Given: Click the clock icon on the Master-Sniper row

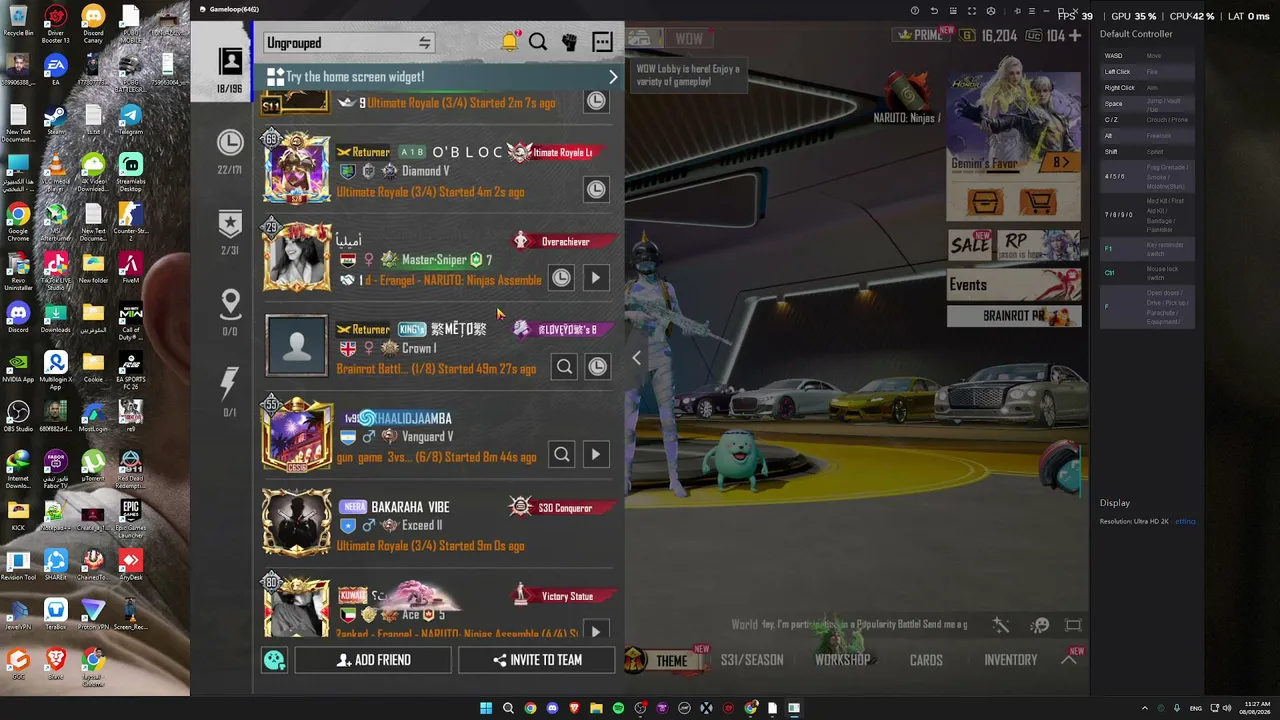Looking at the screenshot, I should [561, 278].
